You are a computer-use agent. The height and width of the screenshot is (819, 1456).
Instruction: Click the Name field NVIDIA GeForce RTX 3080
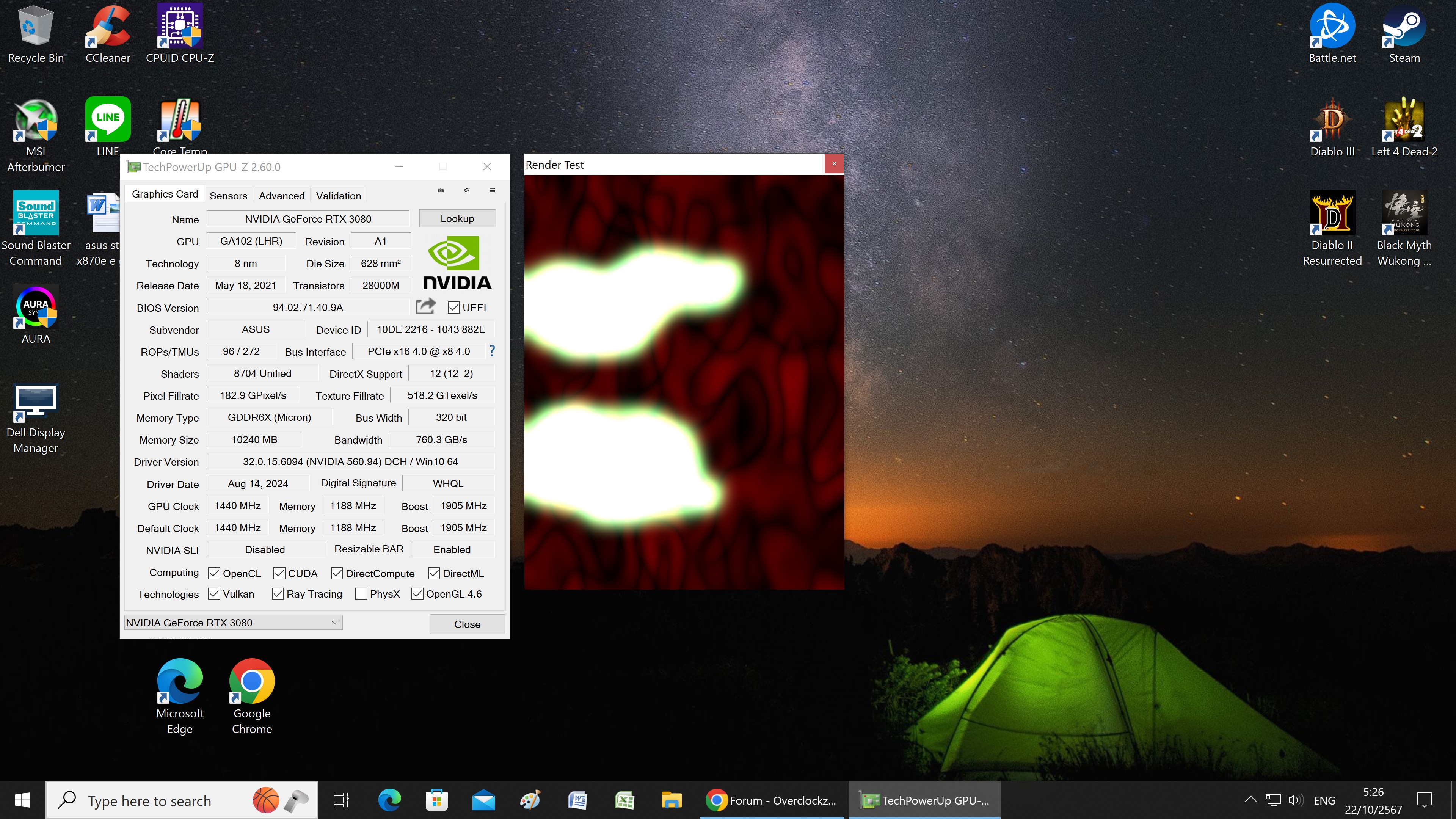click(x=308, y=219)
